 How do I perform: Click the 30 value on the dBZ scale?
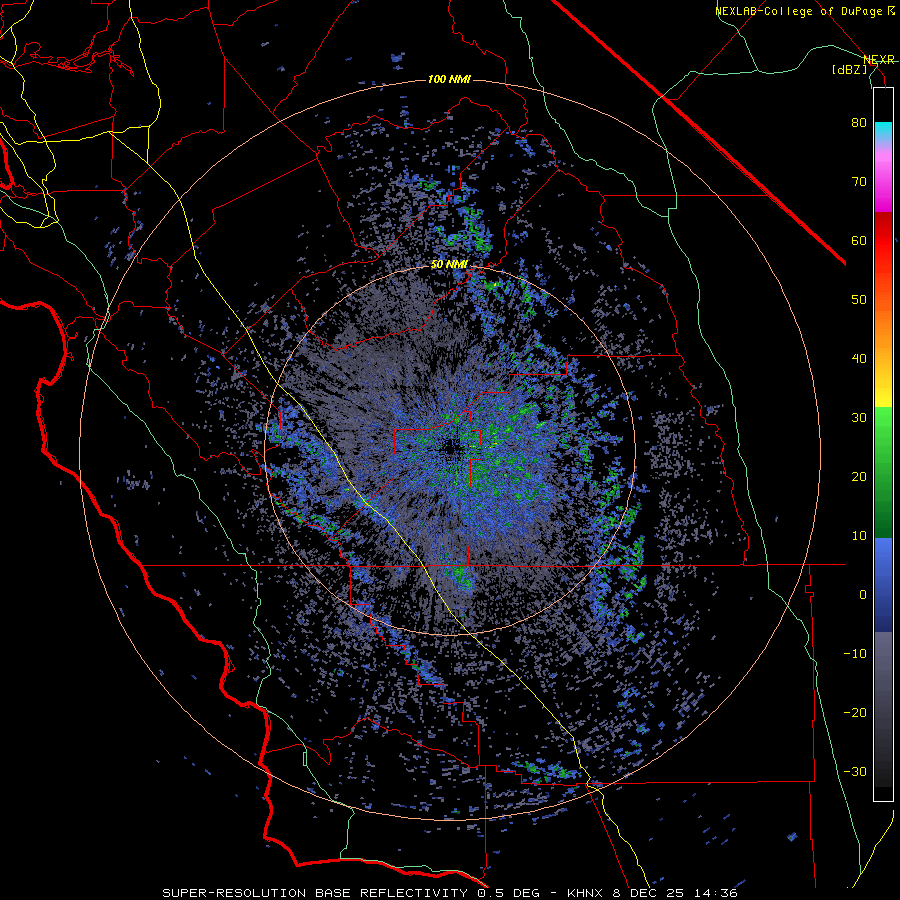(x=859, y=418)
